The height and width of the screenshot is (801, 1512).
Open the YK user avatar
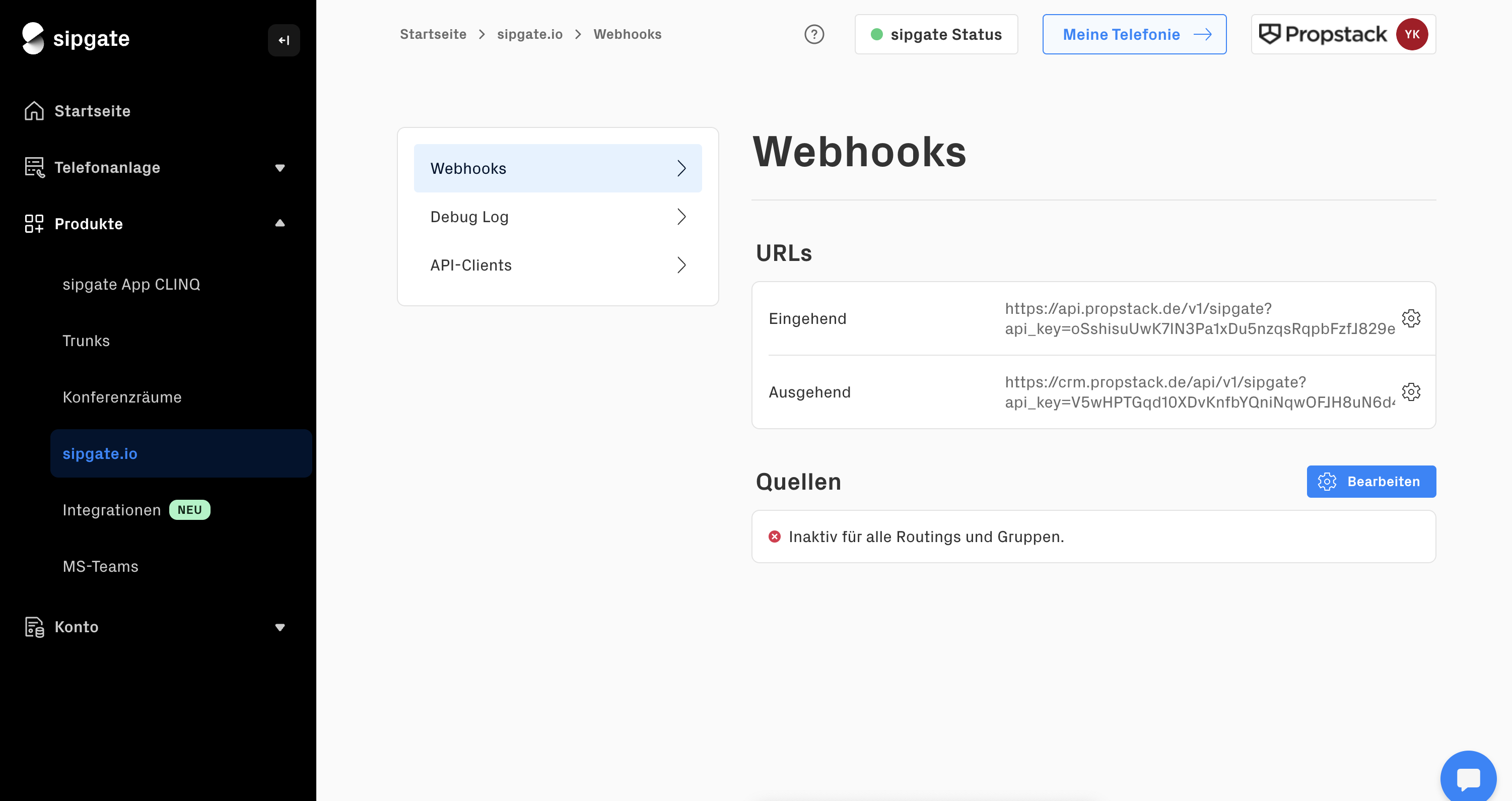click(x=1412, y=34)
